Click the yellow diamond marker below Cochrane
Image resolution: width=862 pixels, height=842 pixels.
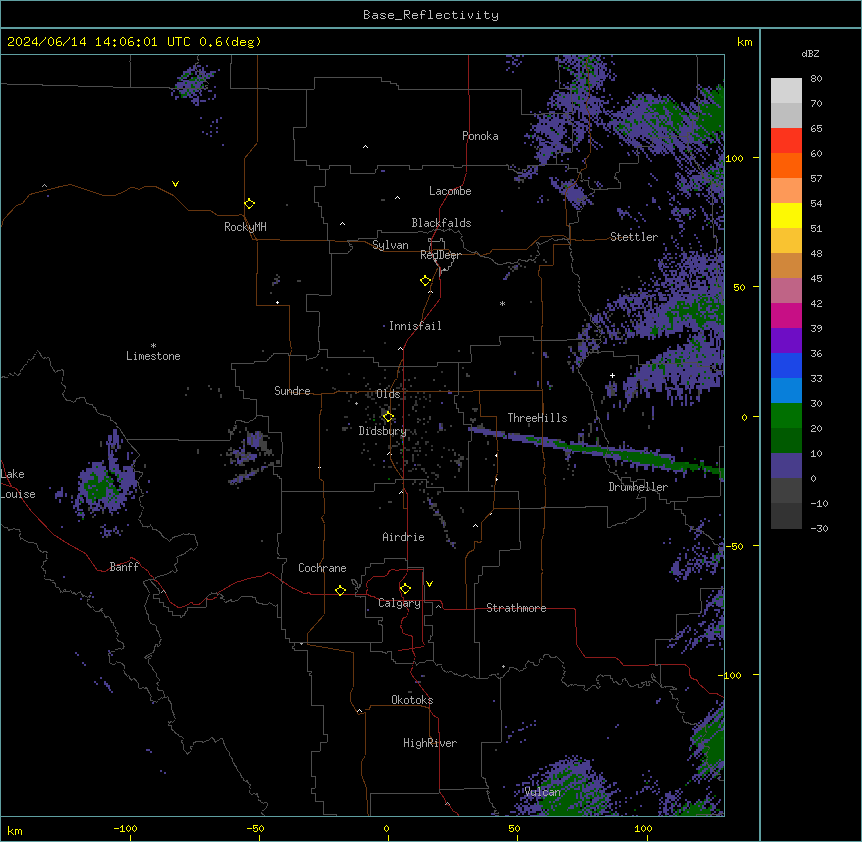click(340, 590)
